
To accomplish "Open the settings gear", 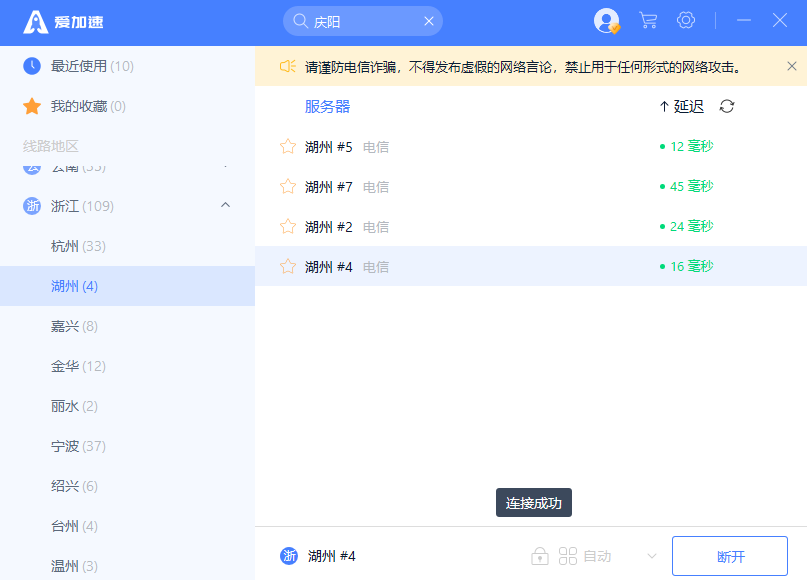I will (x=686, y=21).
